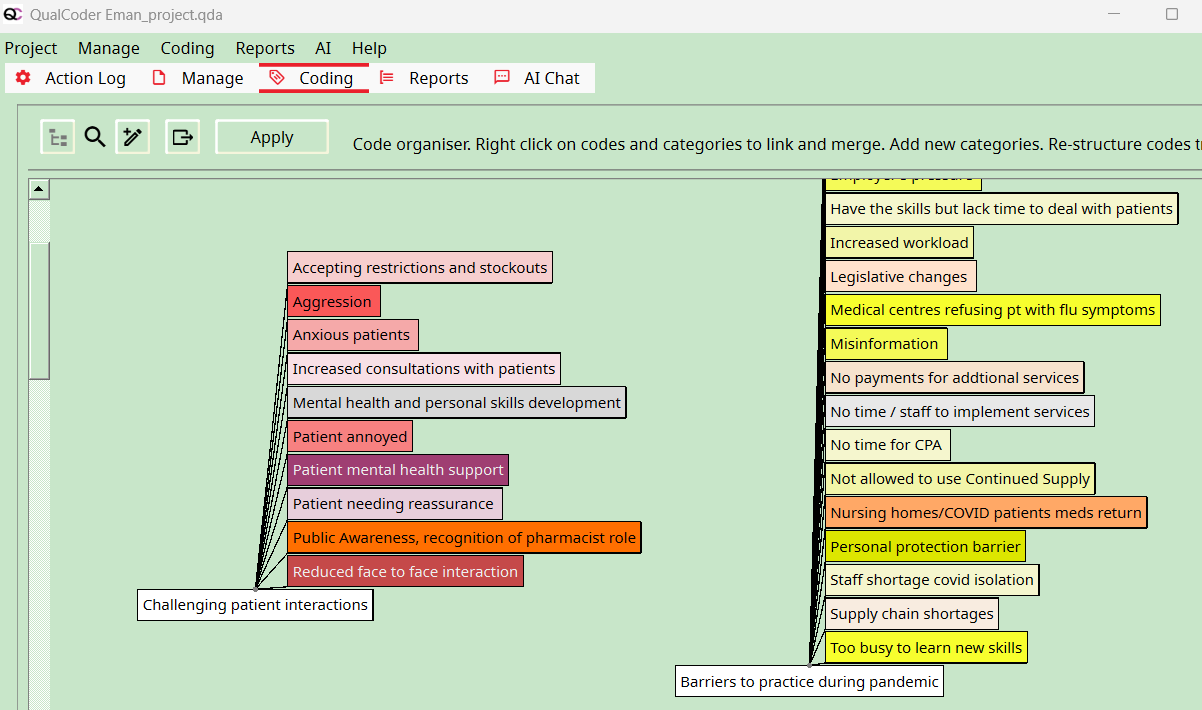The height and width of the screenshot is (710, 1202).
Task: Switch to the Action Log tab
Action: [70, 78]
